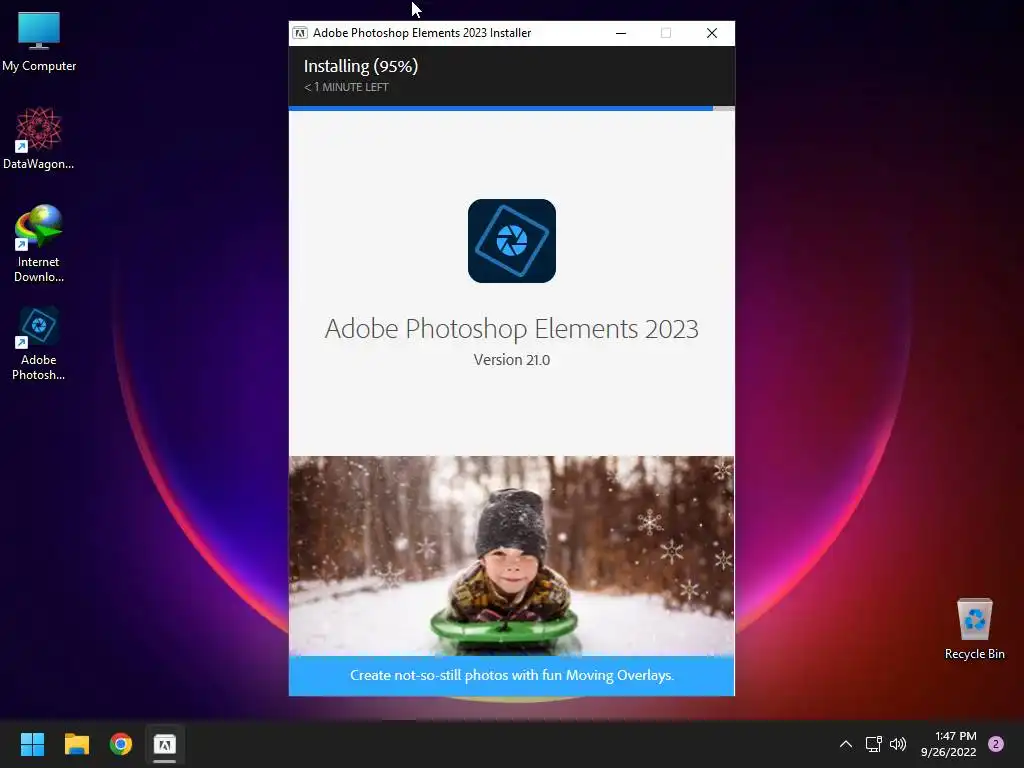Click the child on sled promotional image

coord(512,556)
